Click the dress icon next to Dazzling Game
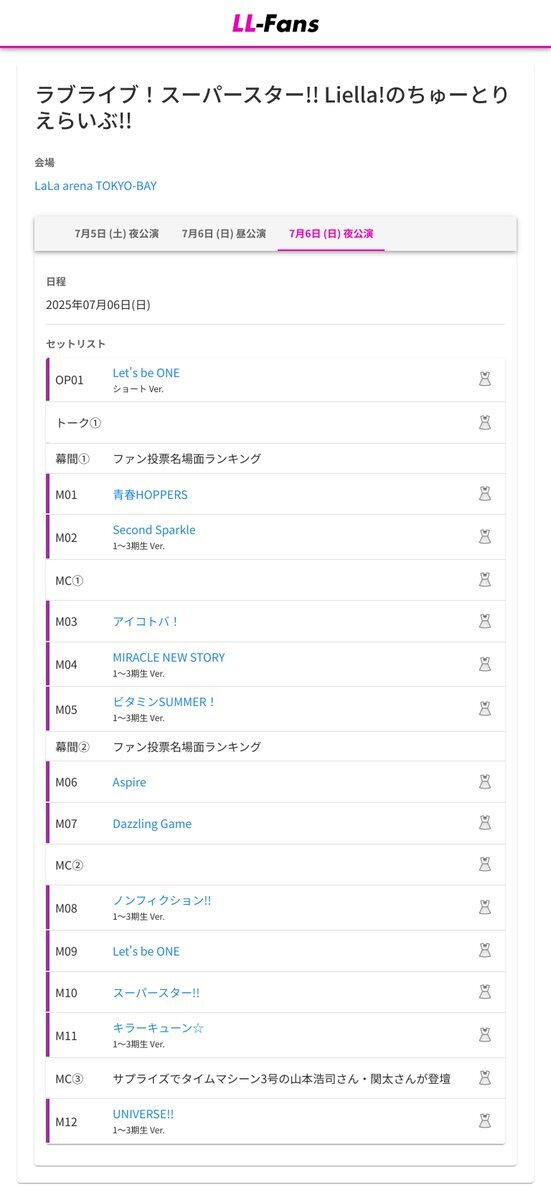Screen dimensions: 551x1200 [485, 823]
